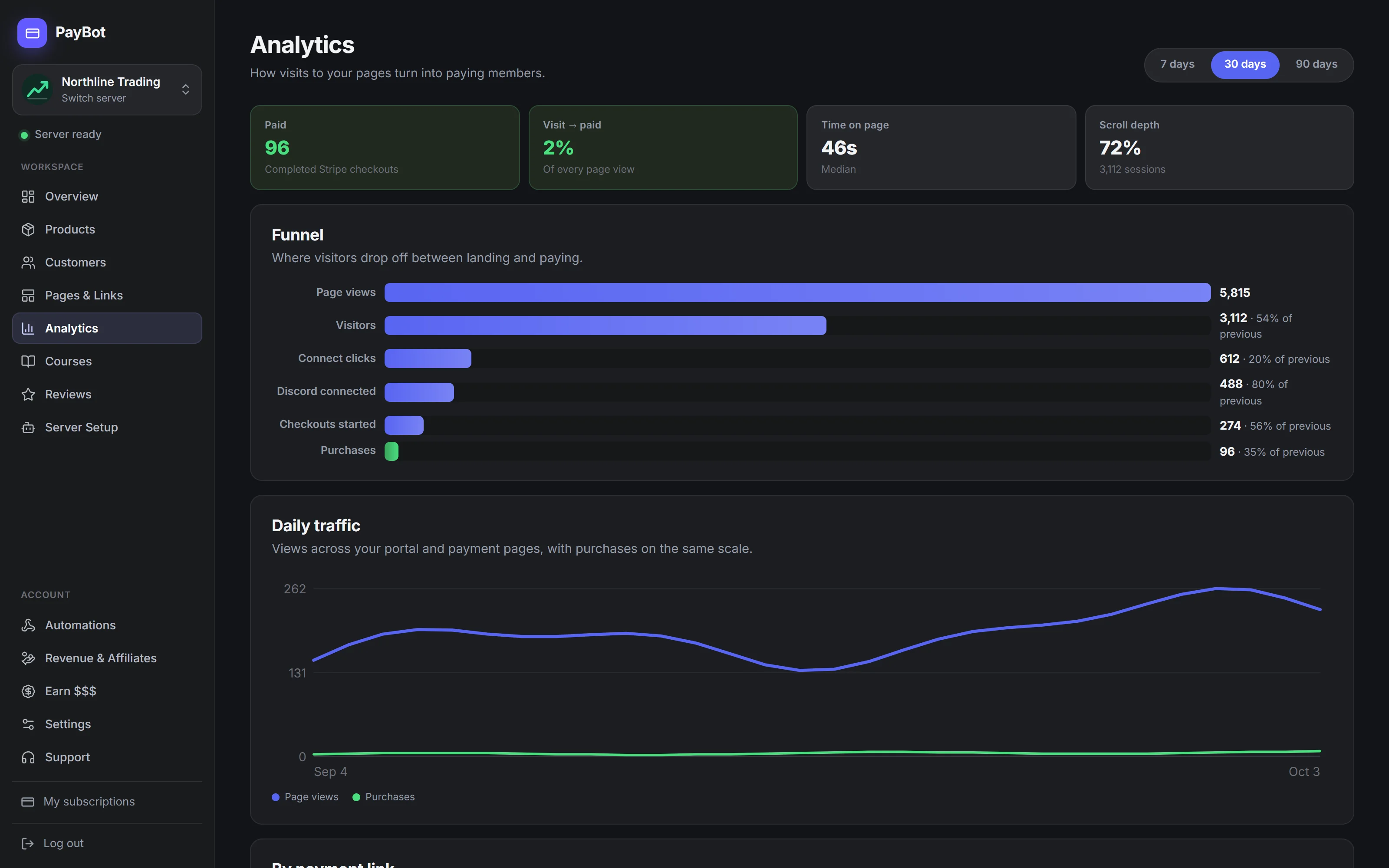Click the Reviews star icon
The image size is (1389, 868).
pyautogui.click(x=28, y=395)
